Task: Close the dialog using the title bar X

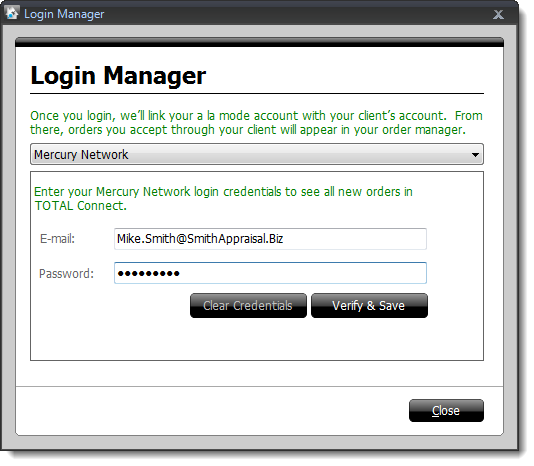Action: point(498,15)
